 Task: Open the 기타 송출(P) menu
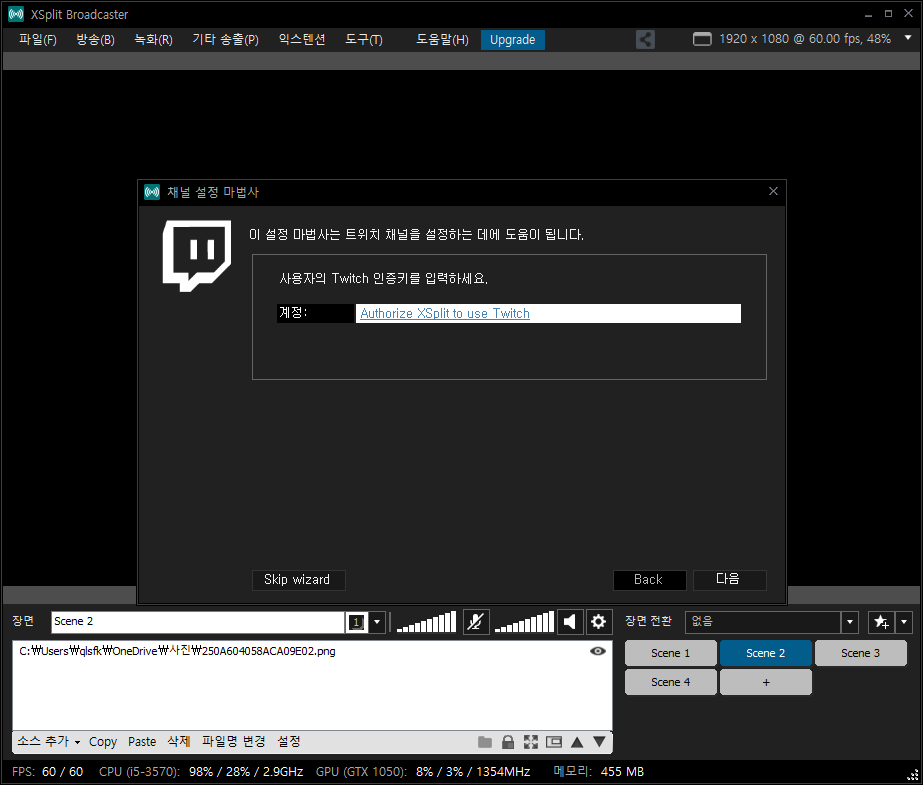coord(225,39)
